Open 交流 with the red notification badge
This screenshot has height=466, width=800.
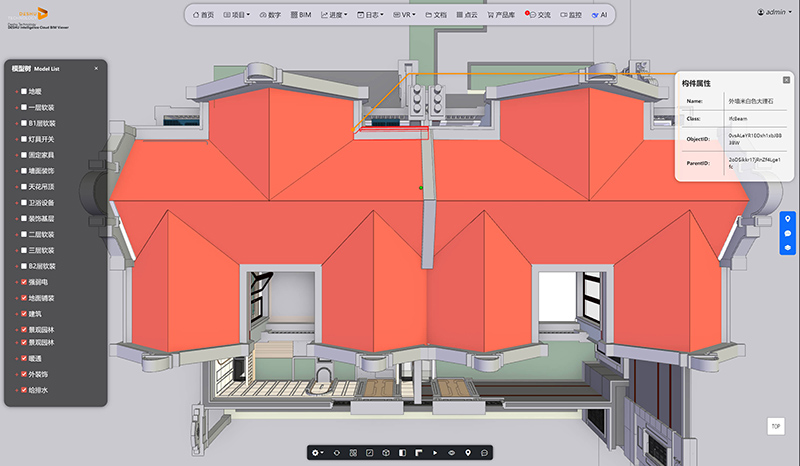(x=538, y=15)
